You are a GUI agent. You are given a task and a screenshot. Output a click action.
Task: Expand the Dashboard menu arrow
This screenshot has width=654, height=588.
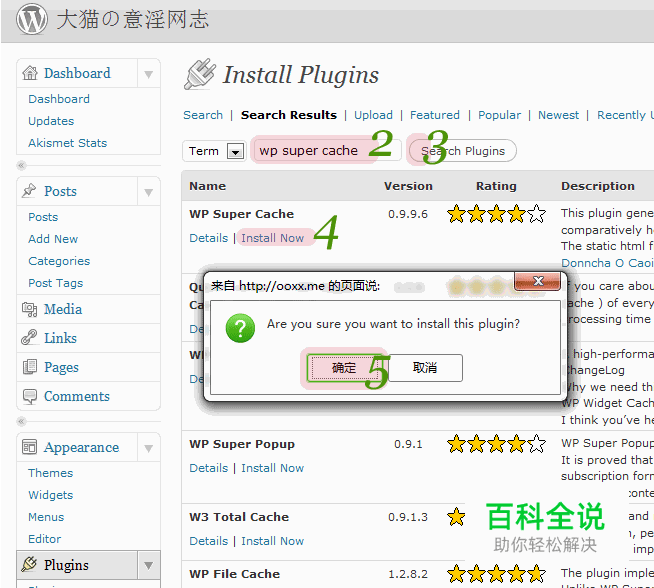point(148,74)
